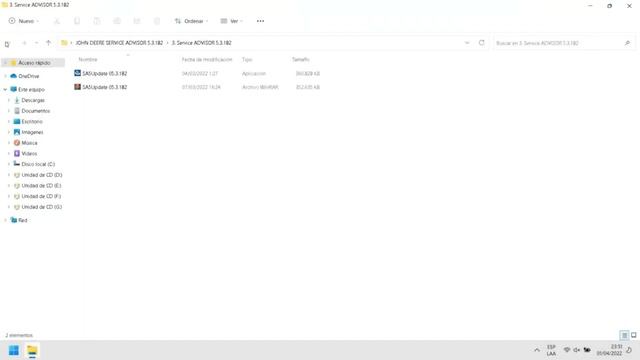Click the ESP LAA language indicator
640x360 pixels.
[551, 350]
